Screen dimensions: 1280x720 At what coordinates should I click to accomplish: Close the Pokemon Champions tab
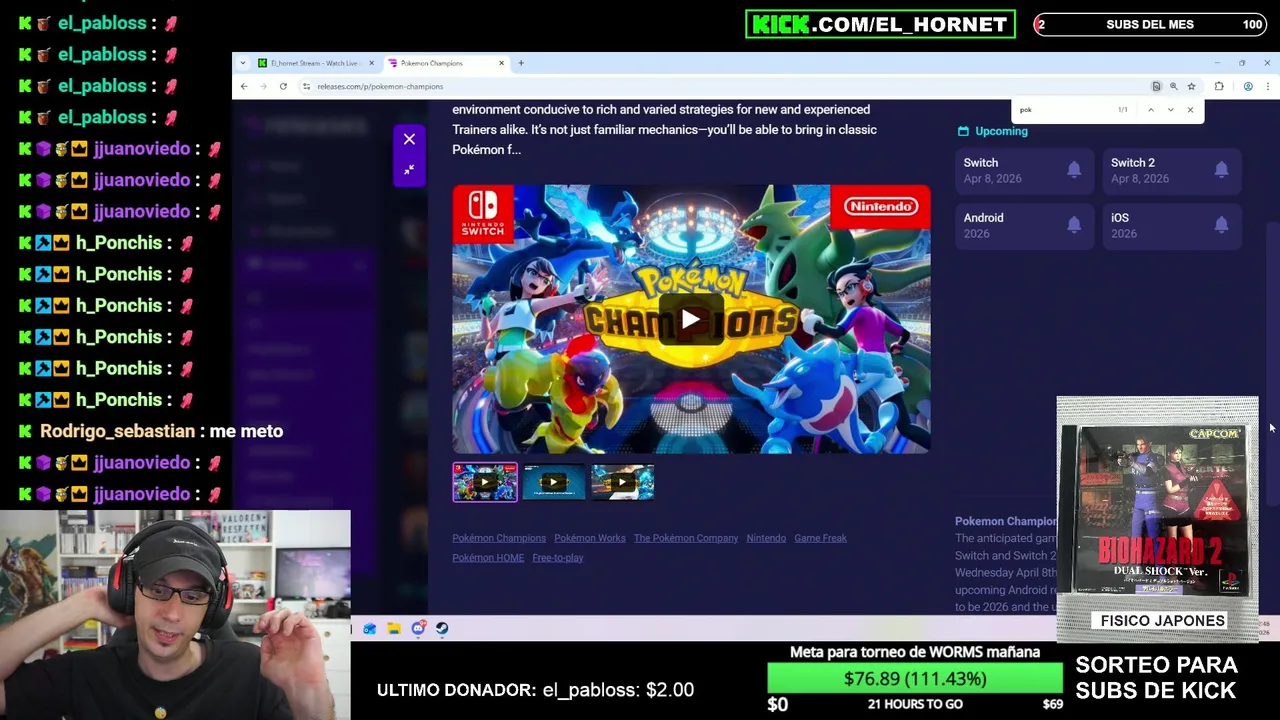tap(501, 63)
